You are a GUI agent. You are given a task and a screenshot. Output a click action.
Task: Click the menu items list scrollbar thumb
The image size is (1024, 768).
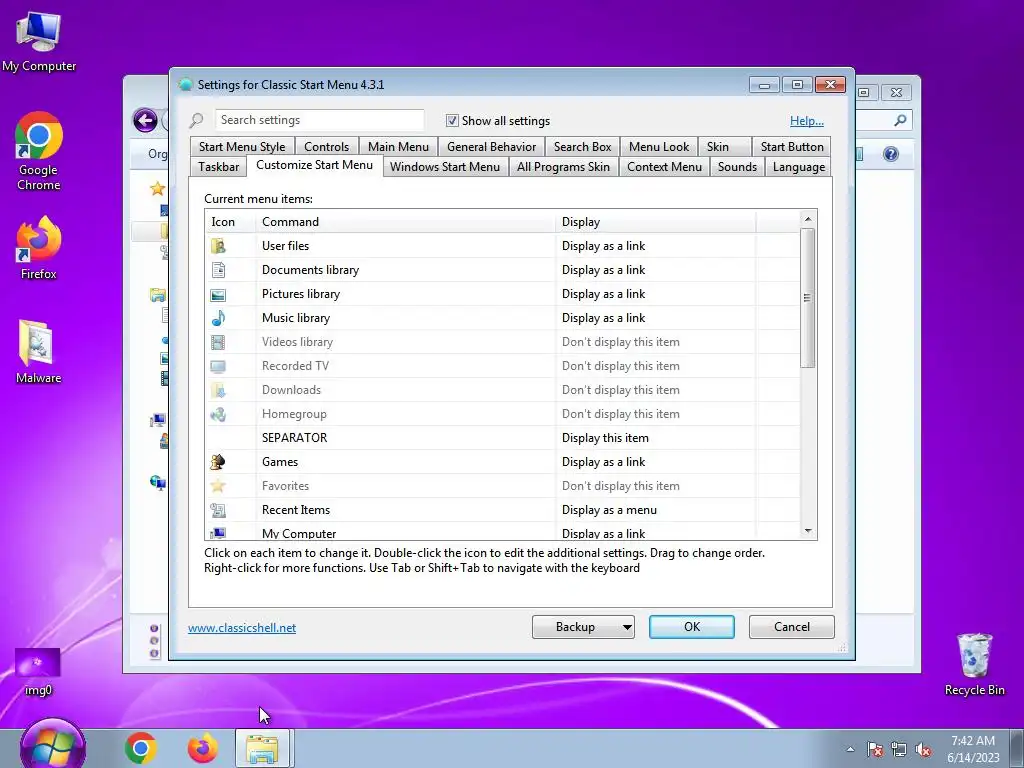click(x=808, y=298)
